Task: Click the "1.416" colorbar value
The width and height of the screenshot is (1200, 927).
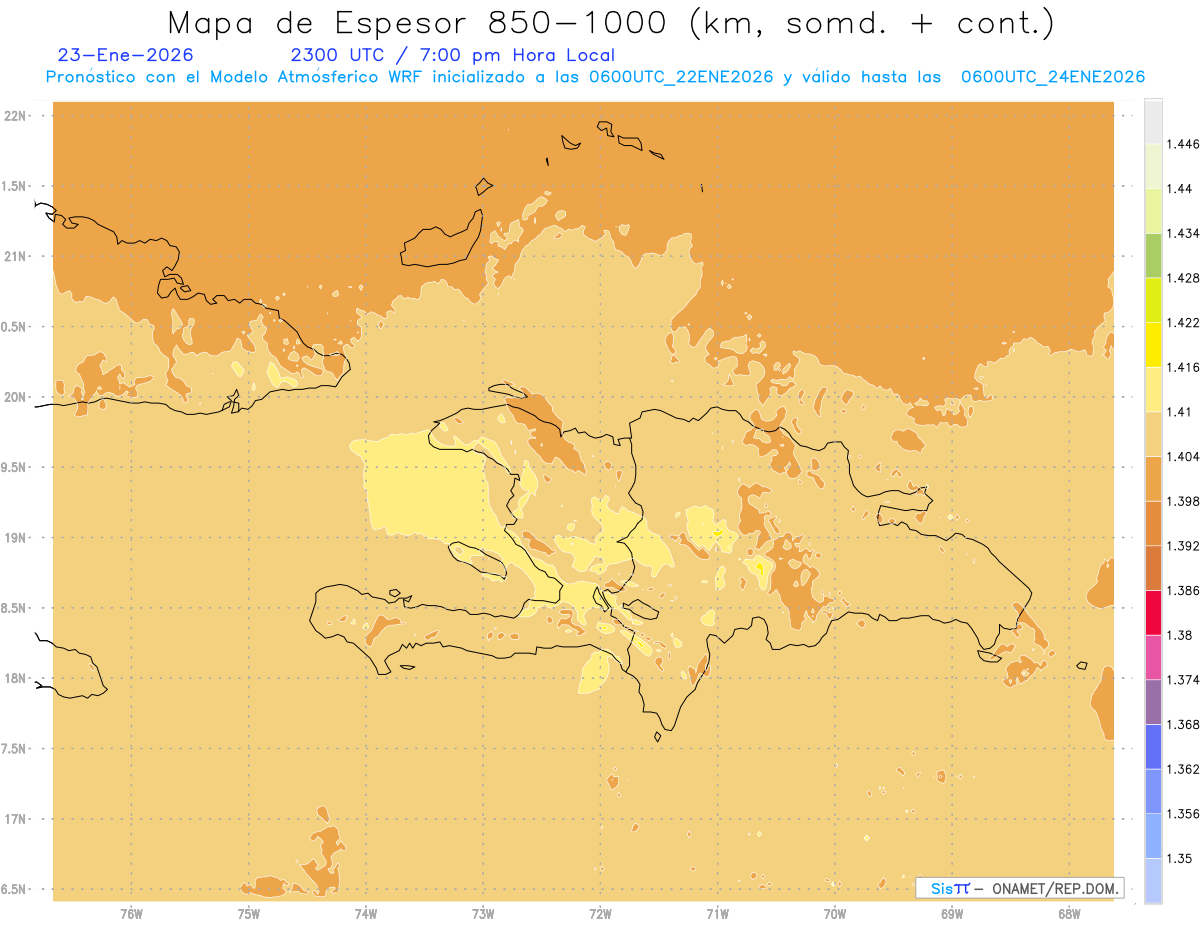Action: click(1183, 367)
